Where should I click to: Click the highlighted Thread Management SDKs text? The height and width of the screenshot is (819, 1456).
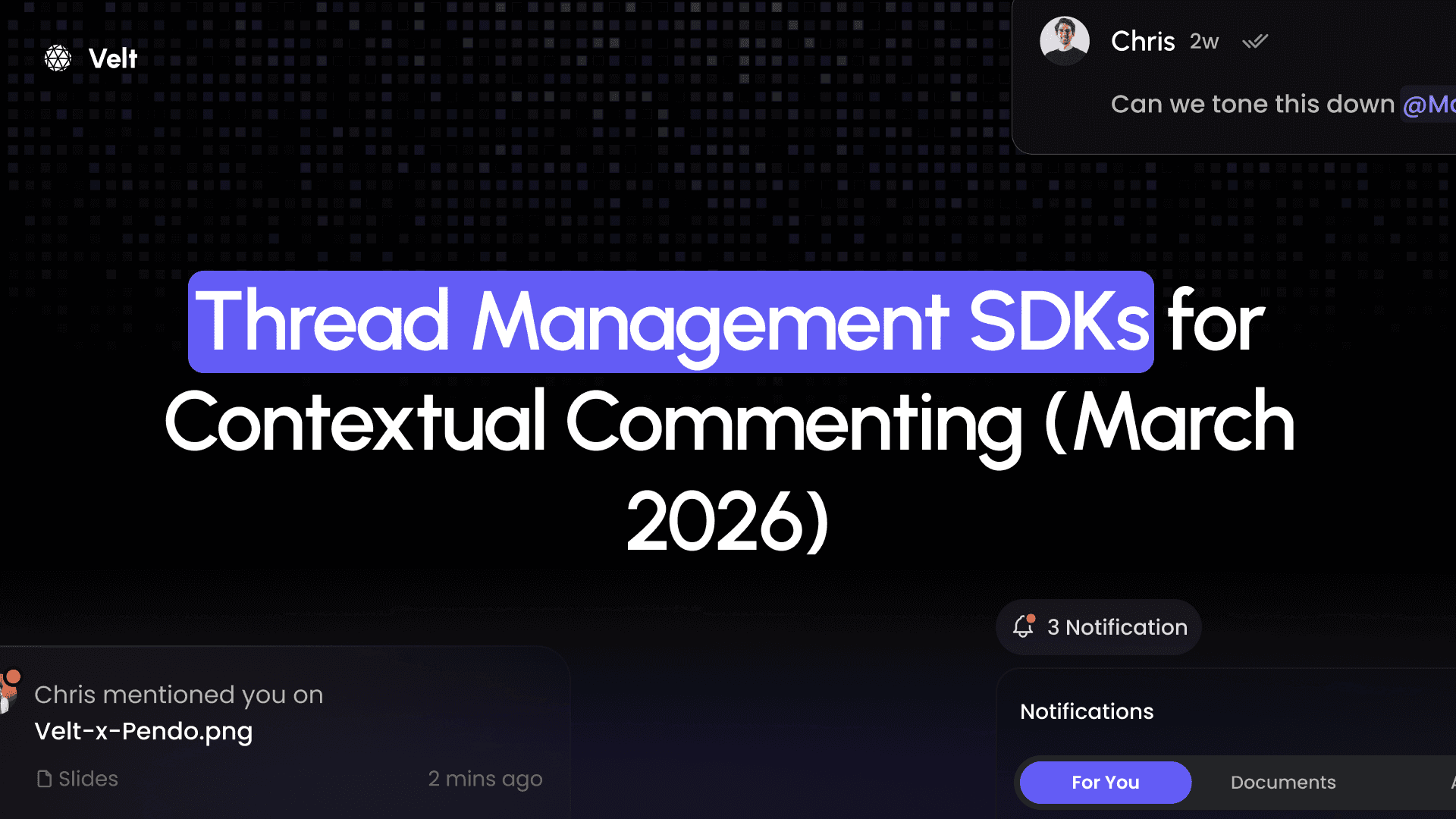coord(670,322)
